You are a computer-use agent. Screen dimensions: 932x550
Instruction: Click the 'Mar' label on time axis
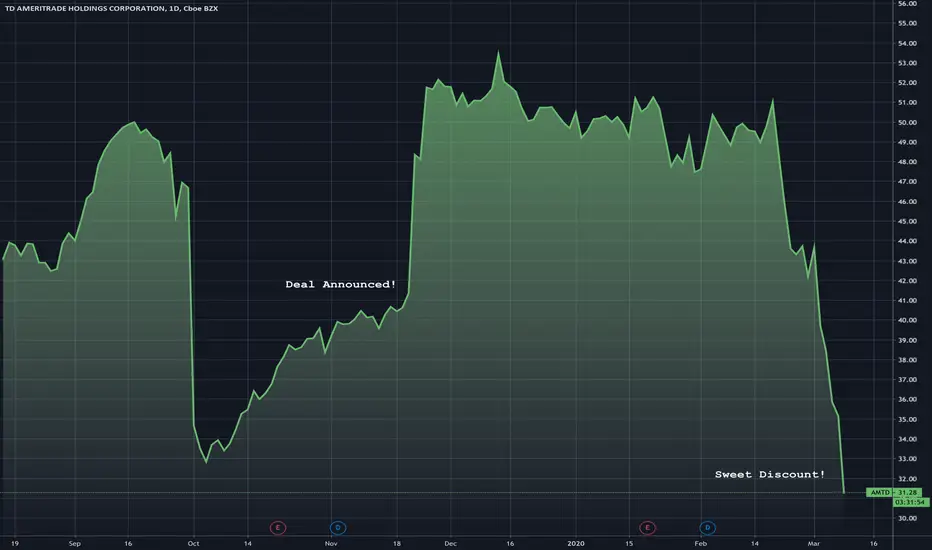tap(814, 543)
